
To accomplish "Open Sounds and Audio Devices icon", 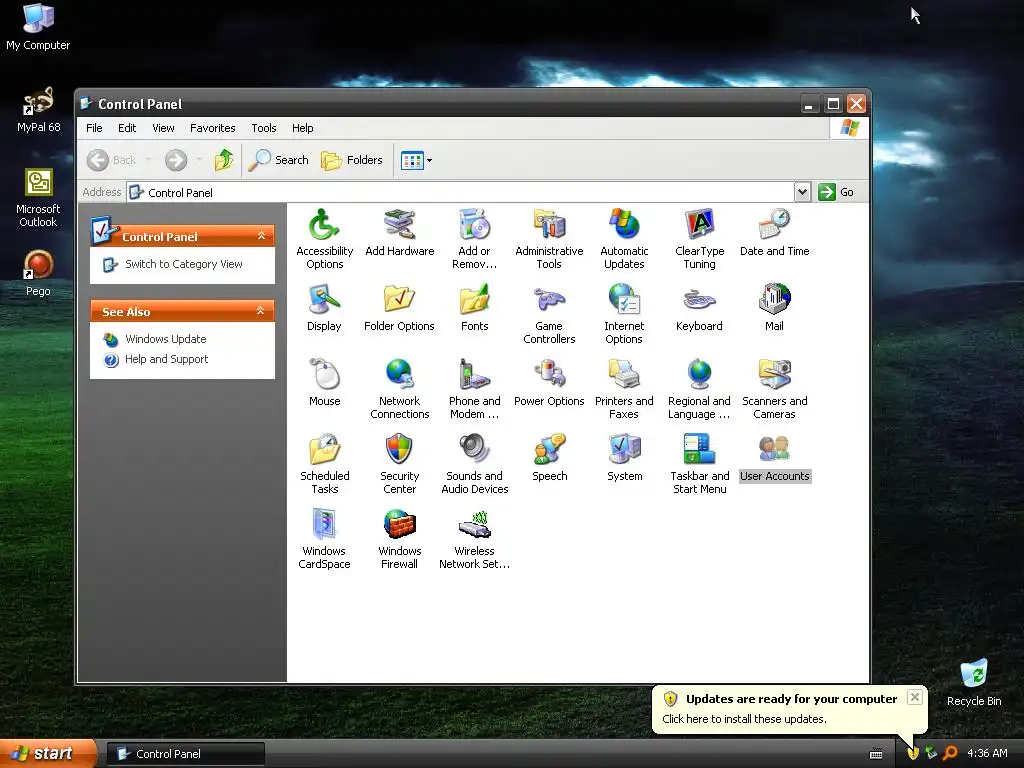I will click(474, 464).
